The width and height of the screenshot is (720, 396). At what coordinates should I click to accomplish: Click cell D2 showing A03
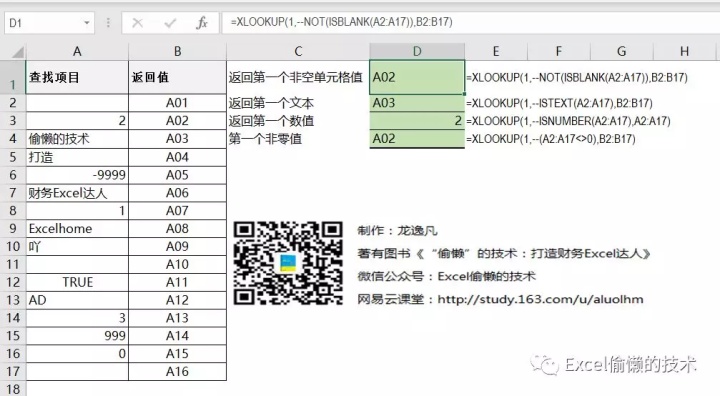pyautogui.click(x=417, y=103)
